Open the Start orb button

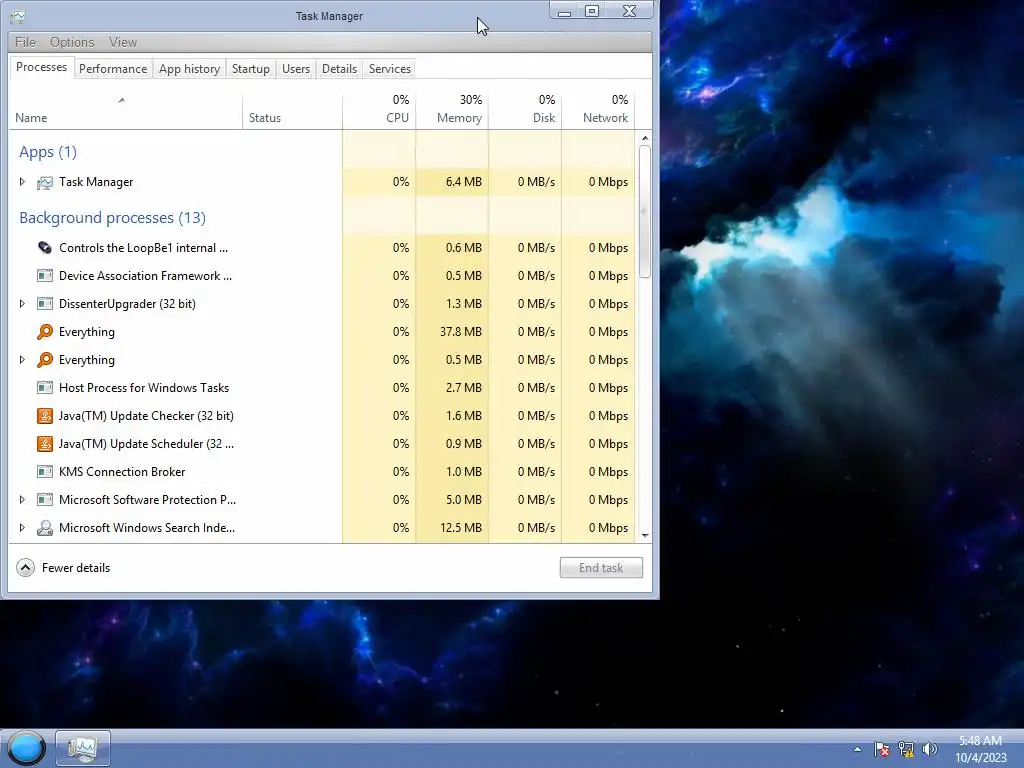click(x=26, y=748)
